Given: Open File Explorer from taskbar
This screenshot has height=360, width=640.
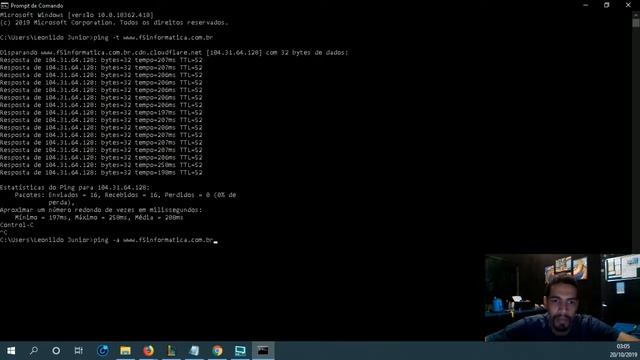Looking at the screenshot, I should 125,351.
